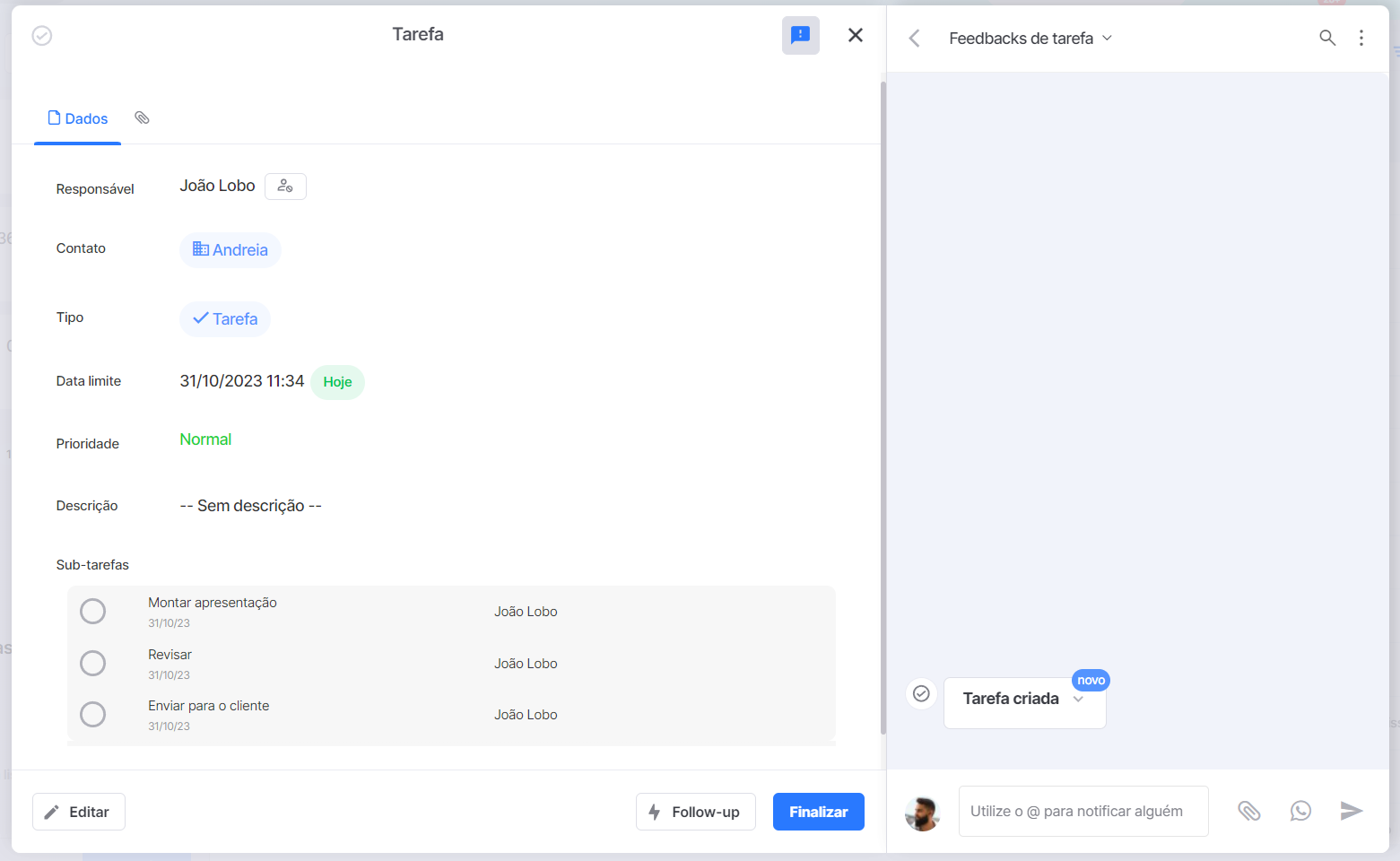Expand the Tarefa criada message chevron

1078,700
